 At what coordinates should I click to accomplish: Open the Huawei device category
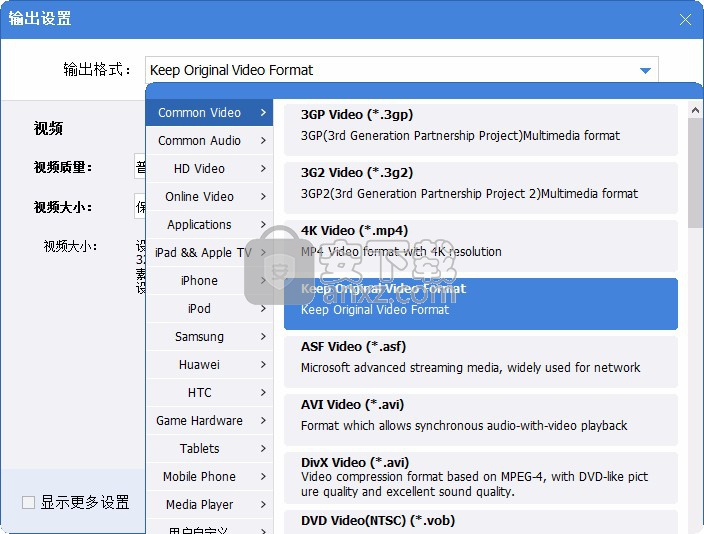(x=209, y=365)
